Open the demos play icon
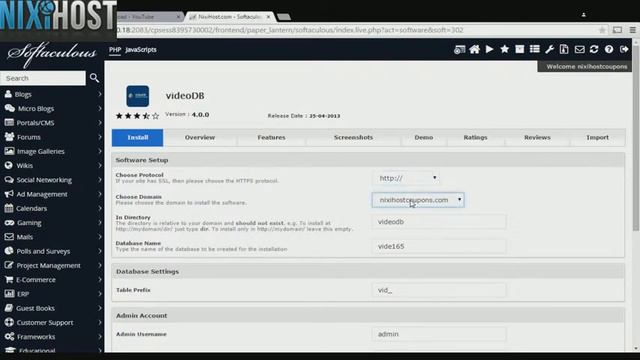Screen dimensions: 640x360 (489, 49)
